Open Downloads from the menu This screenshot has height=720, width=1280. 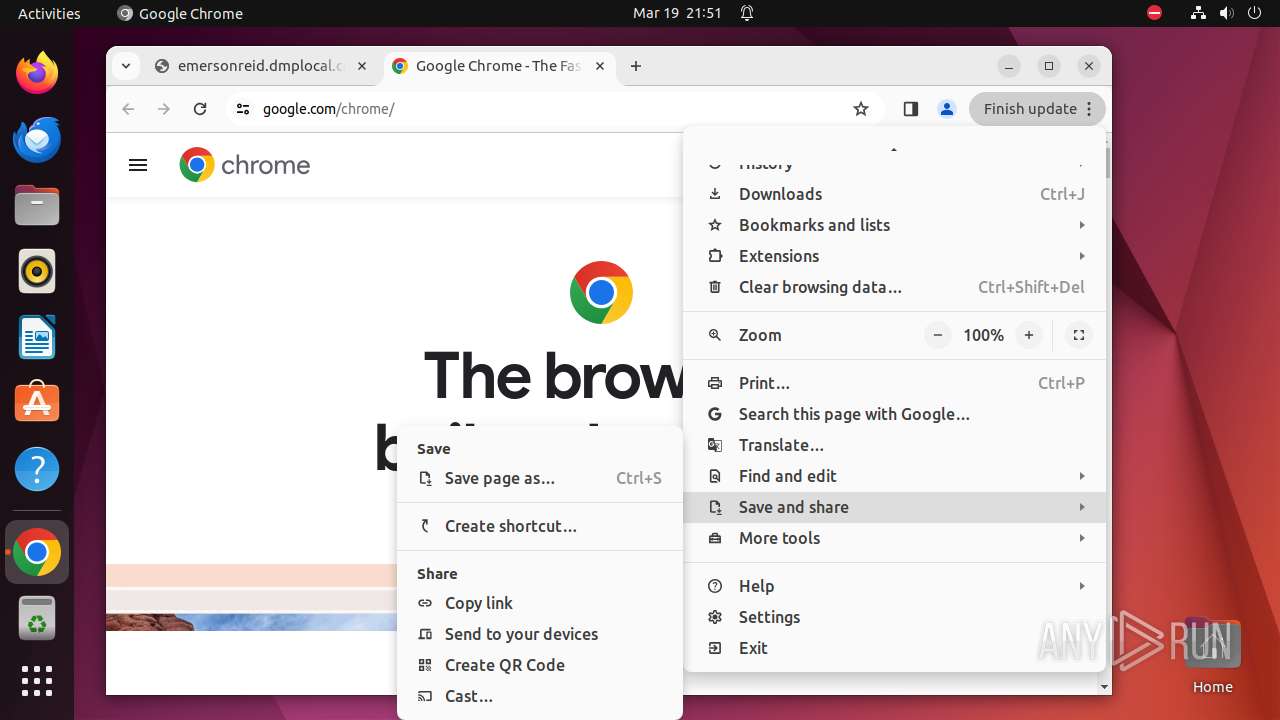(895, 194)
